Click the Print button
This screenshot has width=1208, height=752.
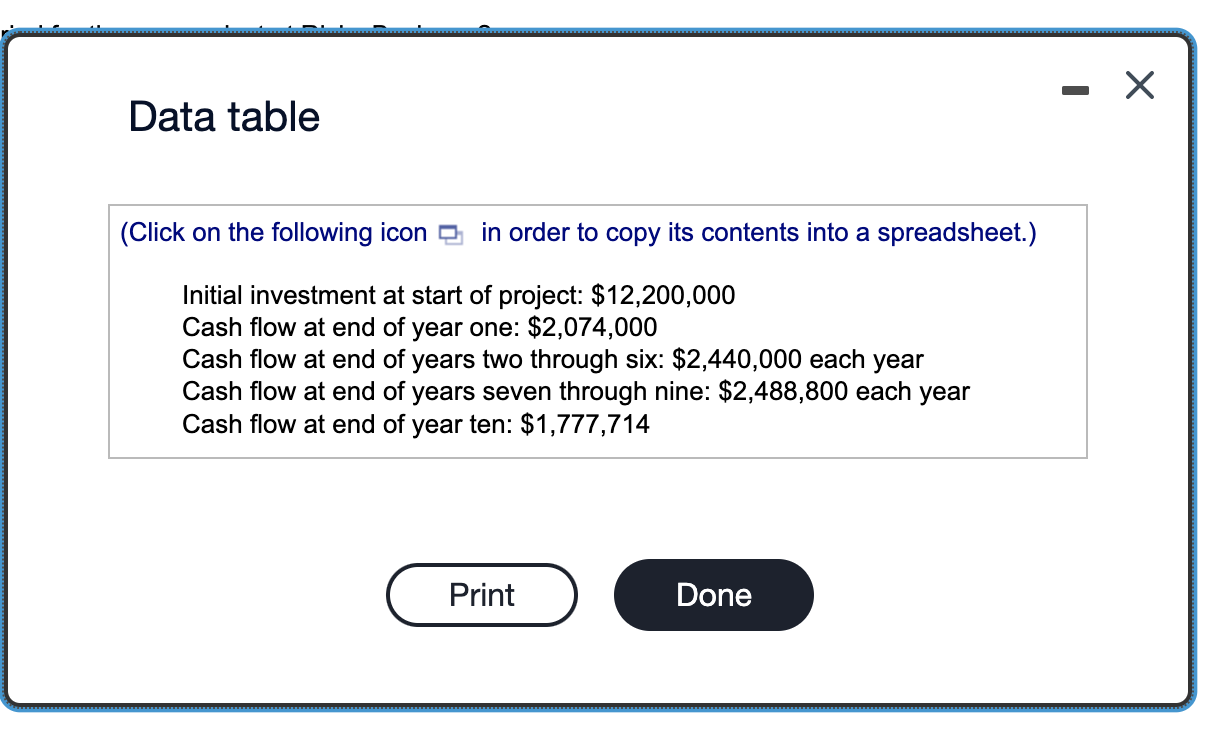[x=481, y=595]
